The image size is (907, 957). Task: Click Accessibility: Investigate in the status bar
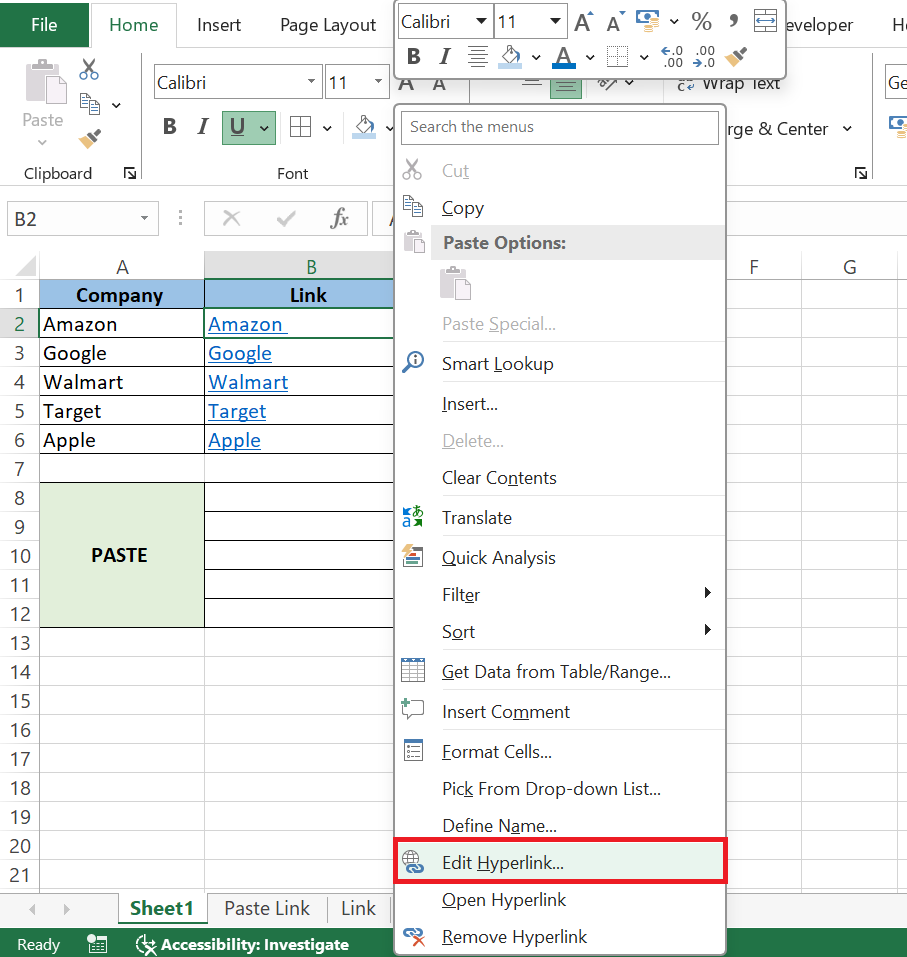tap(242, 944)
